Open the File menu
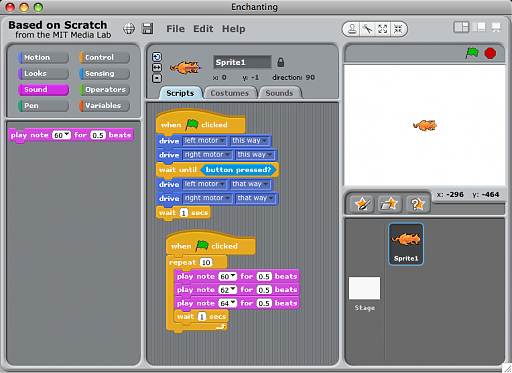 point(175,29)
